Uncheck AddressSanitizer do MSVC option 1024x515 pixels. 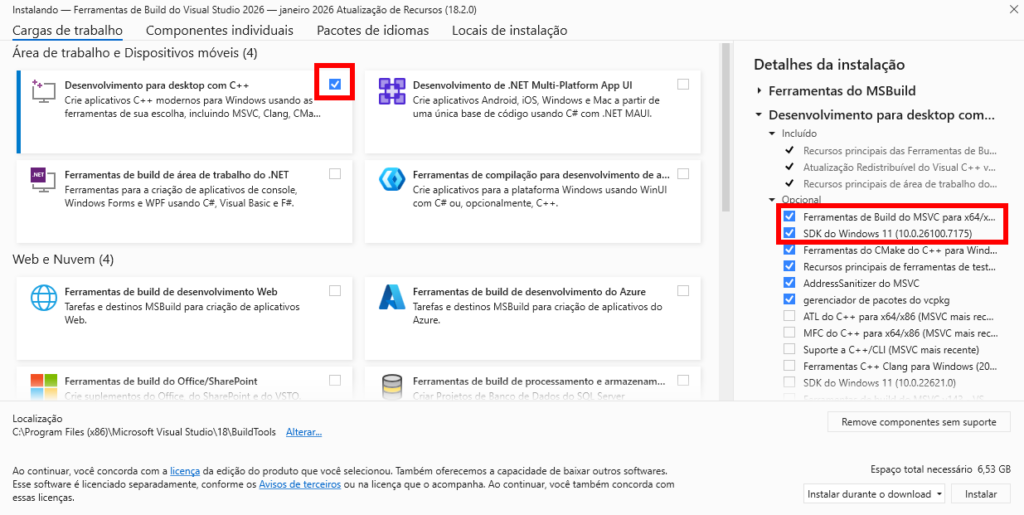790,283
